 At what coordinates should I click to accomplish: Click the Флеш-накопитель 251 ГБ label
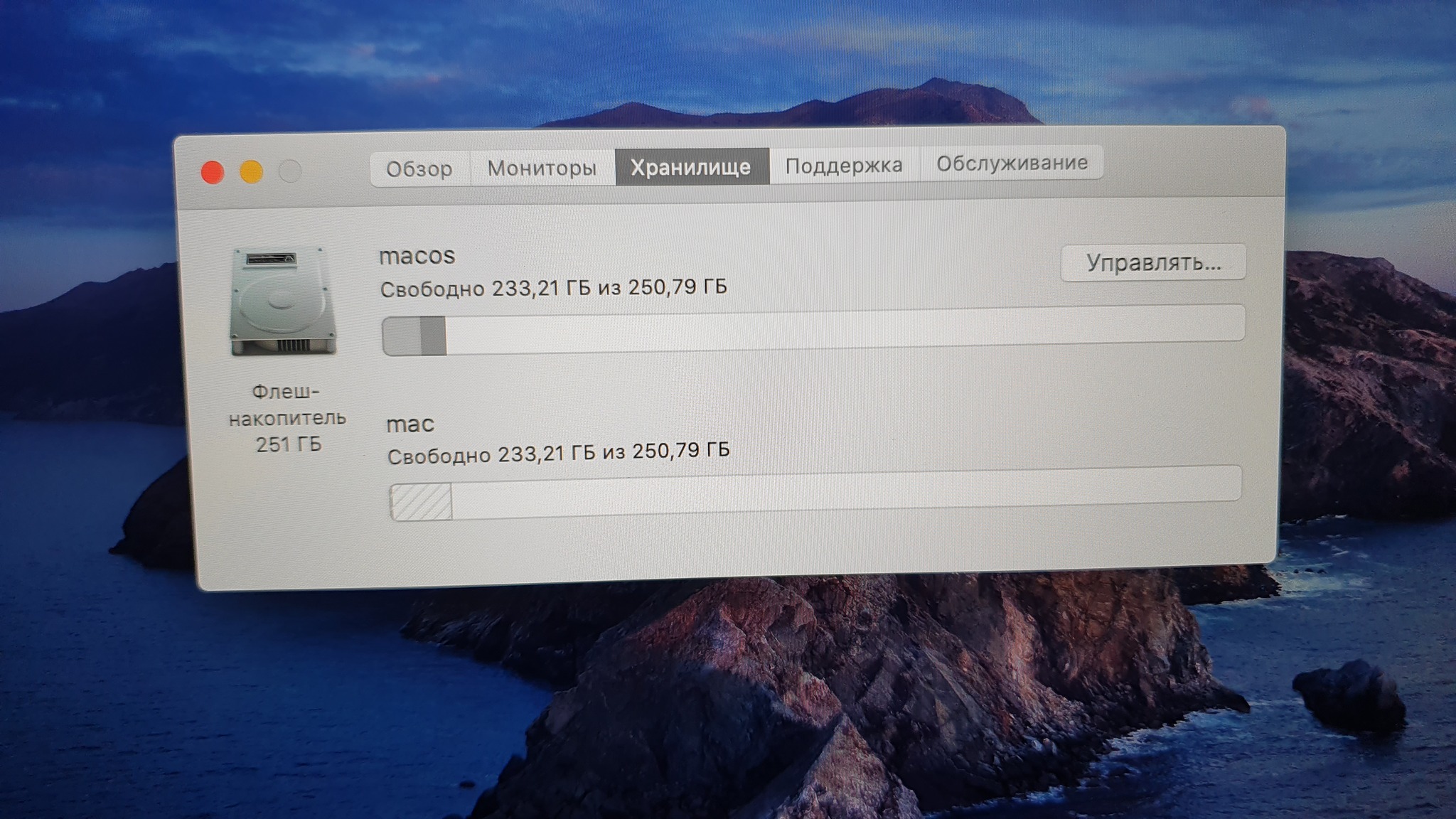pyautogui.click(x=288, y=418)
